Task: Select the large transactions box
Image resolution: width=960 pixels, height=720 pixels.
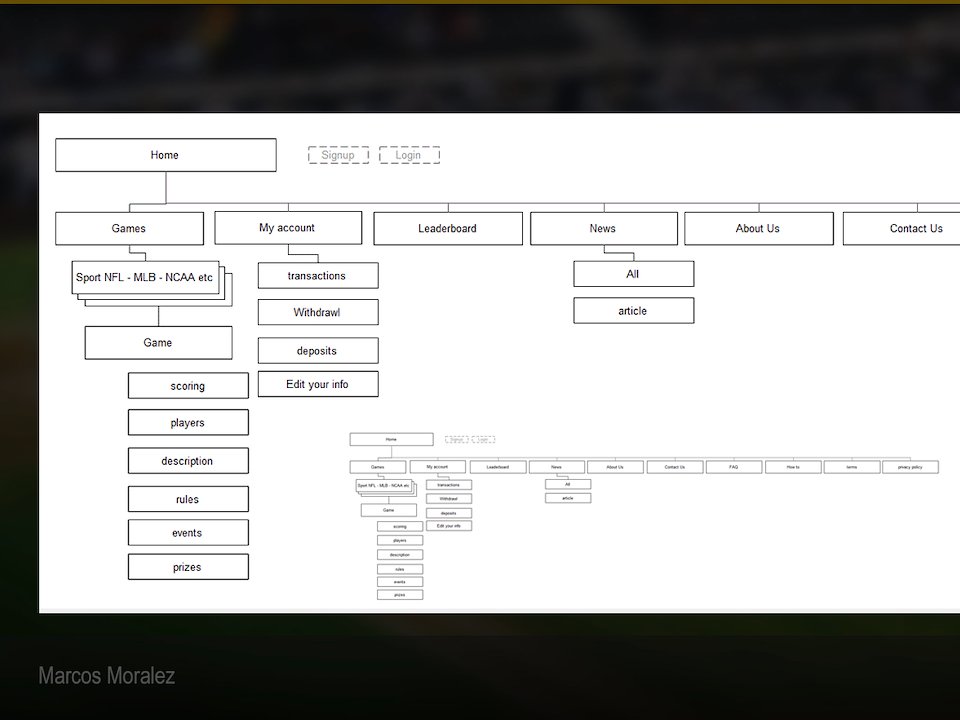Action: [x=318, y=276]
